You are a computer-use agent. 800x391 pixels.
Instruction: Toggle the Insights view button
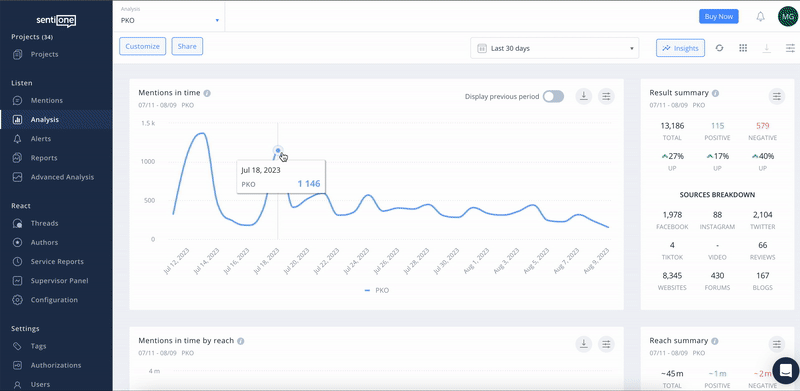click(x=680, y=48)
